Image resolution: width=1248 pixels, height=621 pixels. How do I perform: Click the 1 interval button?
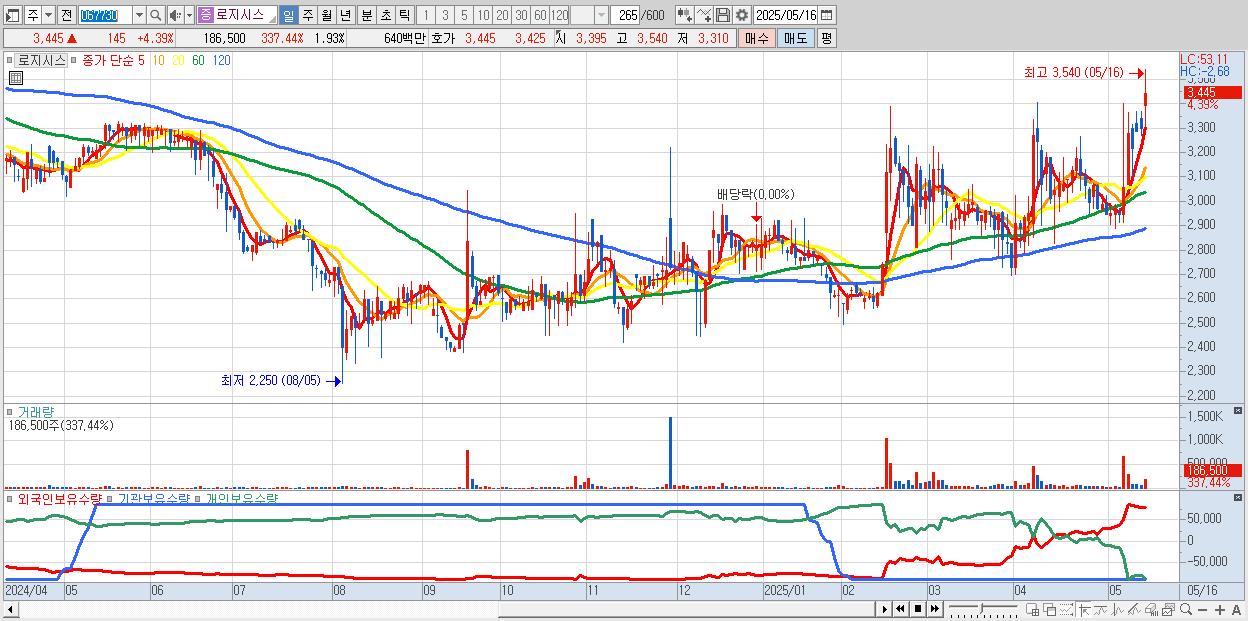point(425,15)
